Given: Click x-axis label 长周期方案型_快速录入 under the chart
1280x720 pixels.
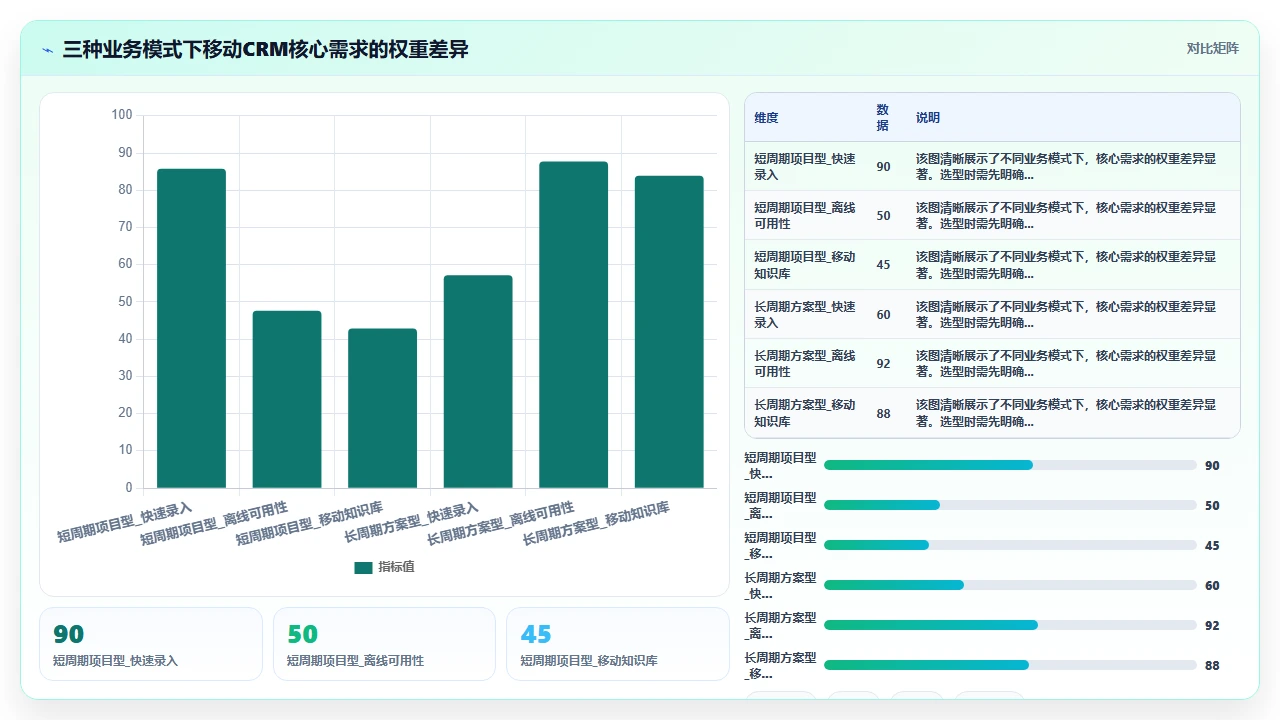Looking at the screenshot, I should pyautogui.click(x=412, y=522).
